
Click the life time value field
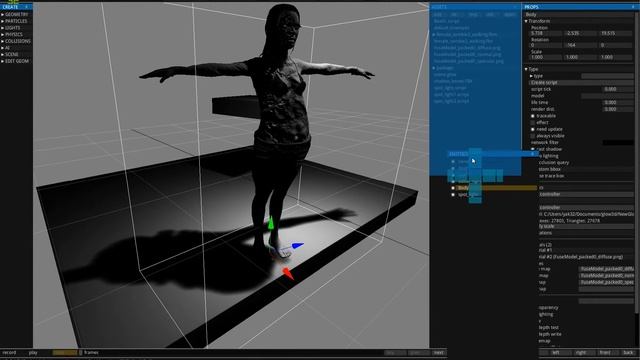(x=618, y=102)
